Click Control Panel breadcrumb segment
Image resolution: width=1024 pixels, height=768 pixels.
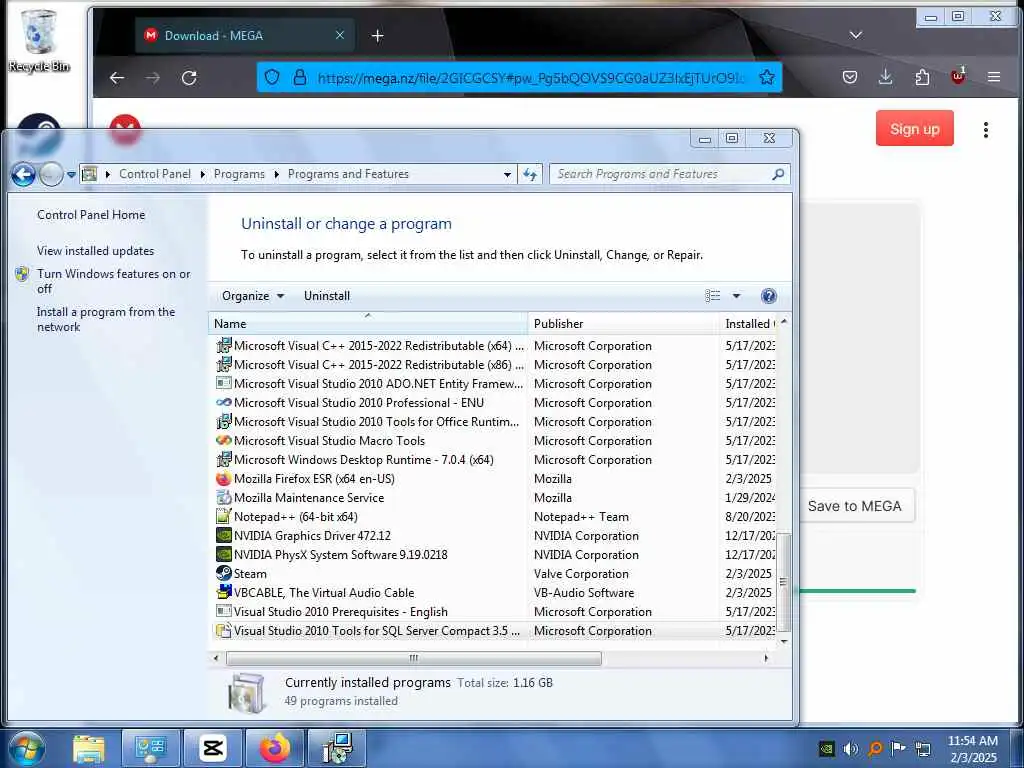click(x=155, y=174)
